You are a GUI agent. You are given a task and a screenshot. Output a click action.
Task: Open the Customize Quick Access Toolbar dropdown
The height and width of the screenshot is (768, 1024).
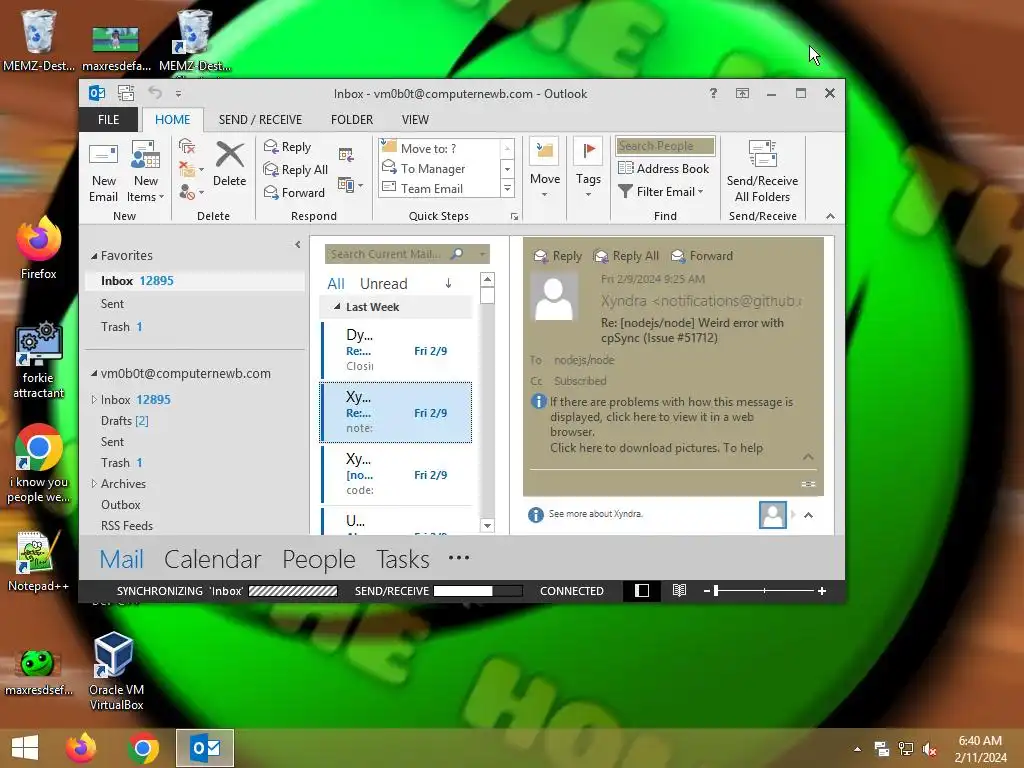tap(178, 94)
